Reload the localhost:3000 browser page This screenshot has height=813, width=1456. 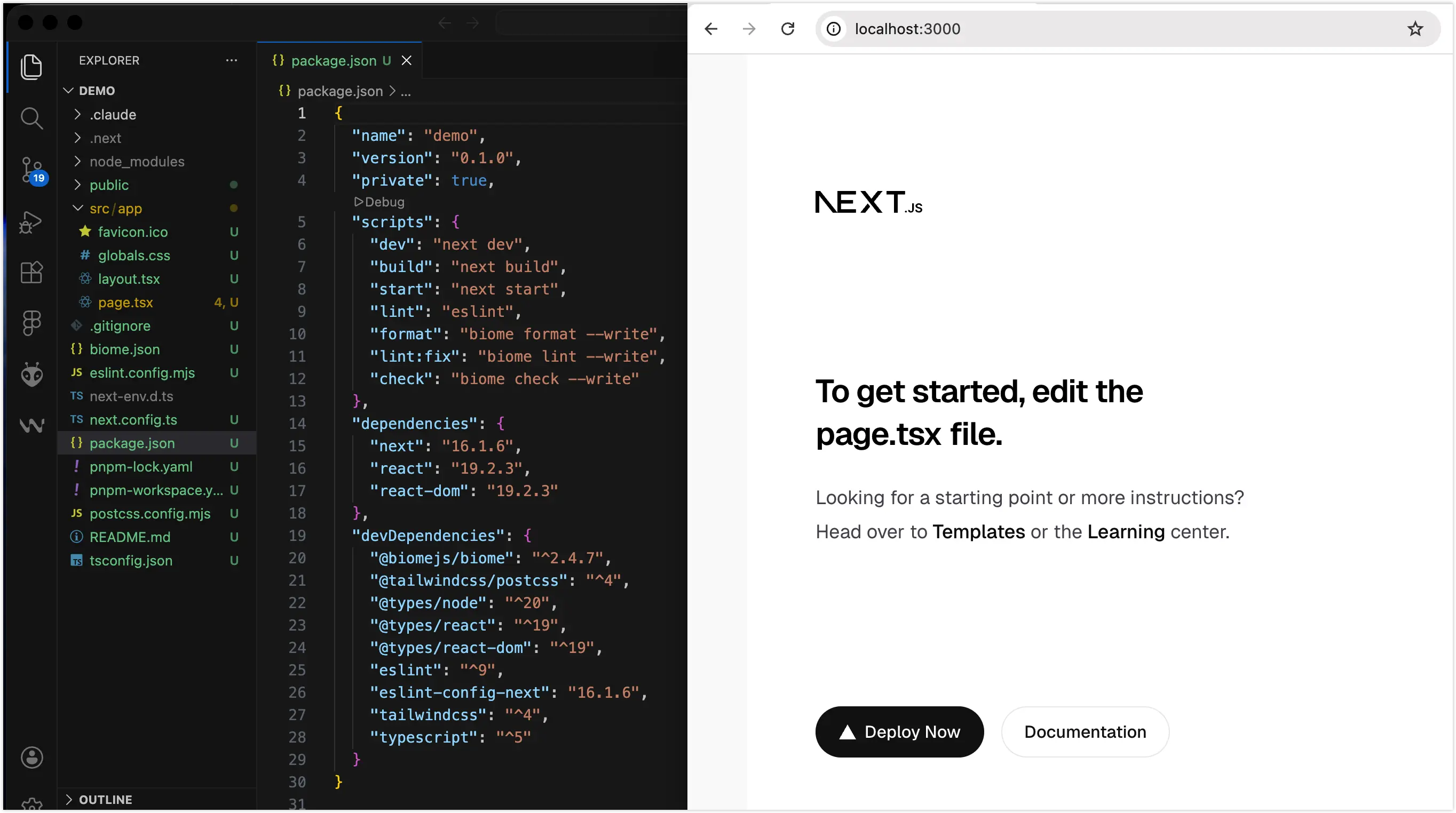point(787,29)
